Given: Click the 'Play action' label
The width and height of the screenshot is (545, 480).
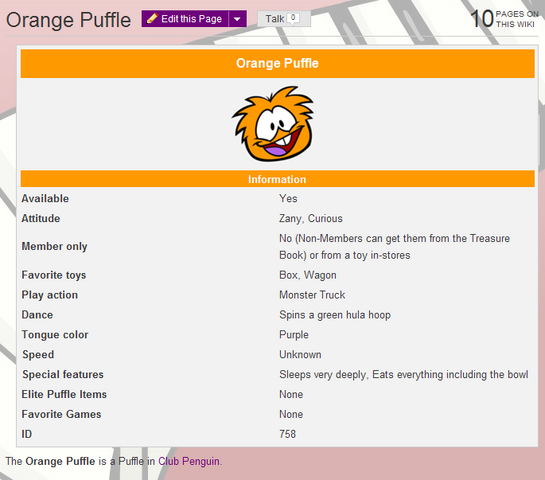Looking at the screenshot, I should [50, 295].
